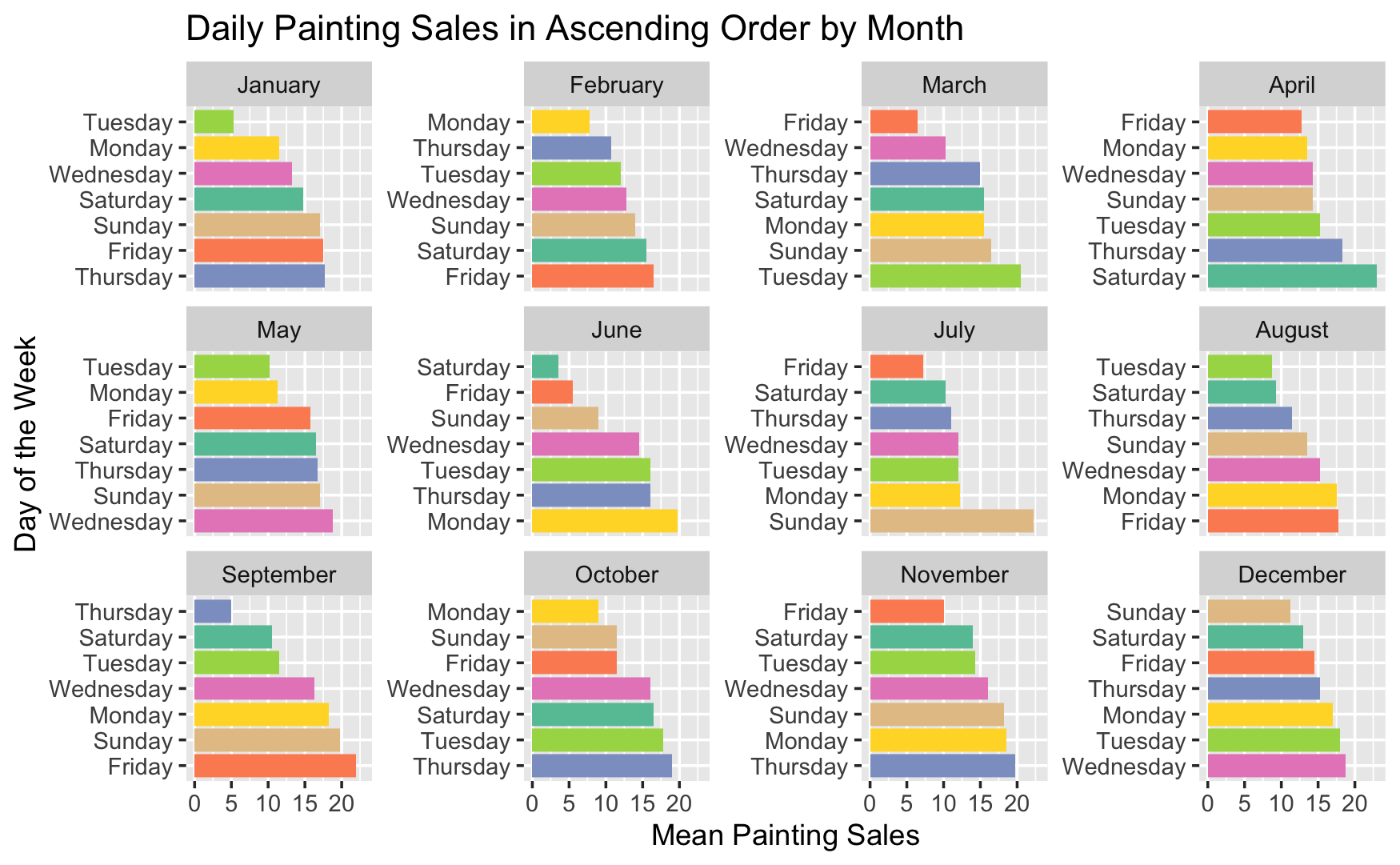Click December's Wednesday axis label
Screen dimensions: 1400x865
click(1123, 767)
